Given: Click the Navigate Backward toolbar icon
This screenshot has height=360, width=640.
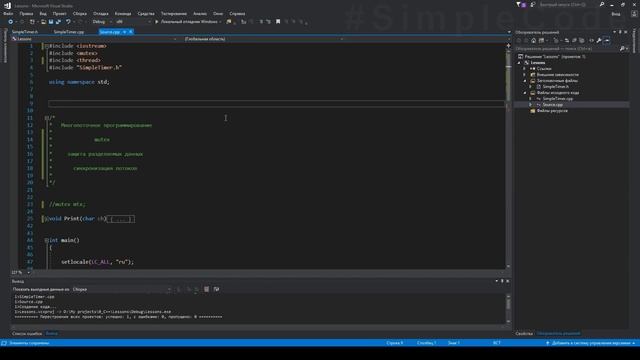Looking at the screenshot, I should pyautogui.click(x=11, y=22).
